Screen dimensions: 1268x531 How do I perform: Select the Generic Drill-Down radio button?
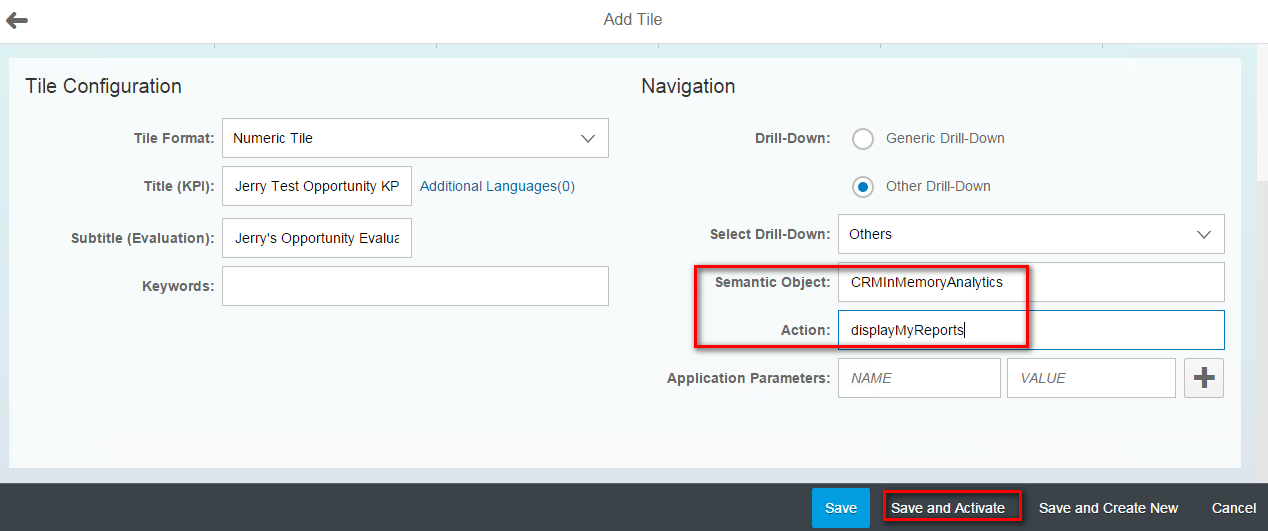coord(862,138)
